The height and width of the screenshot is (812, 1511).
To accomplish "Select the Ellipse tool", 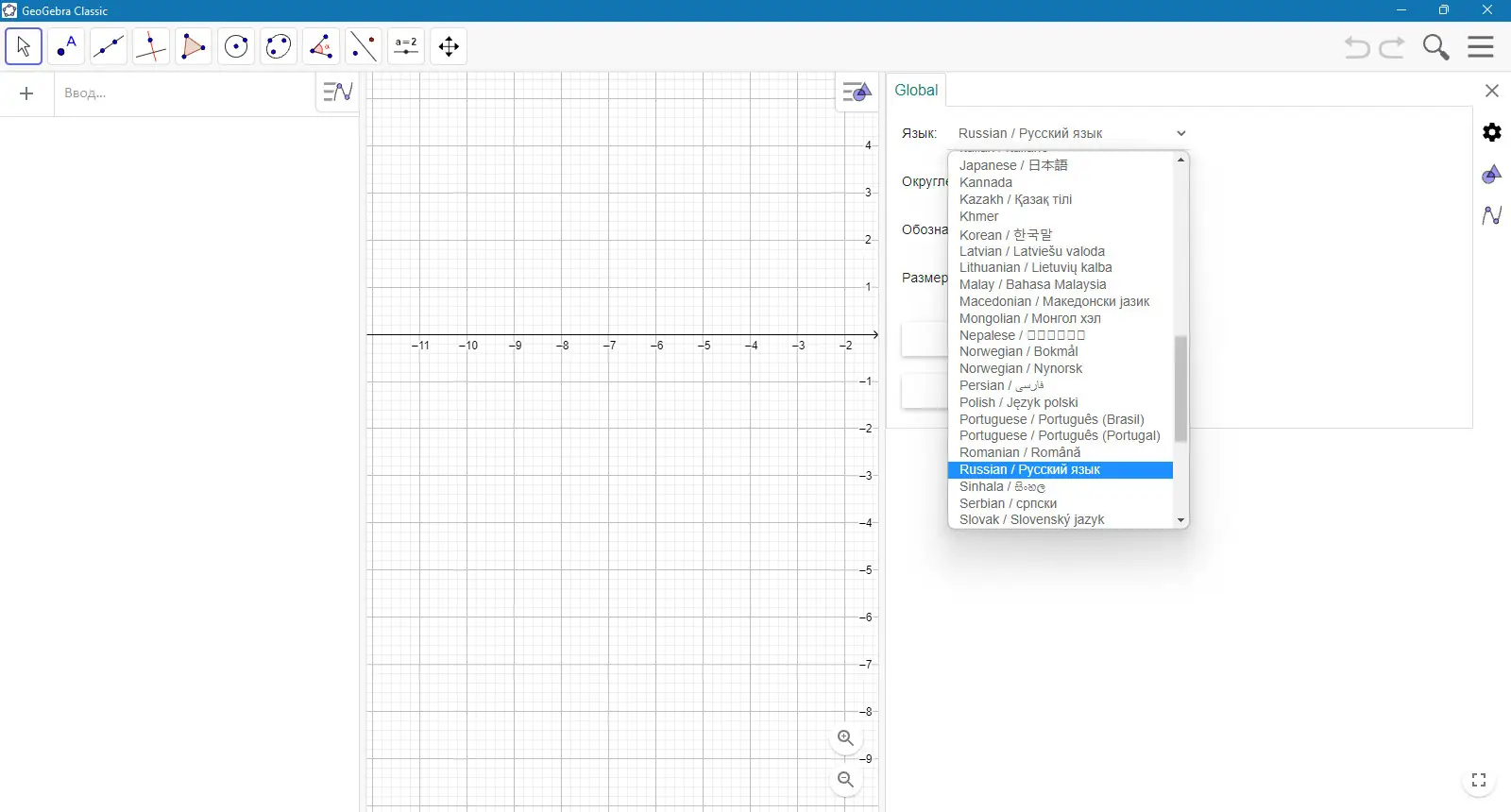I will [279, 46].
